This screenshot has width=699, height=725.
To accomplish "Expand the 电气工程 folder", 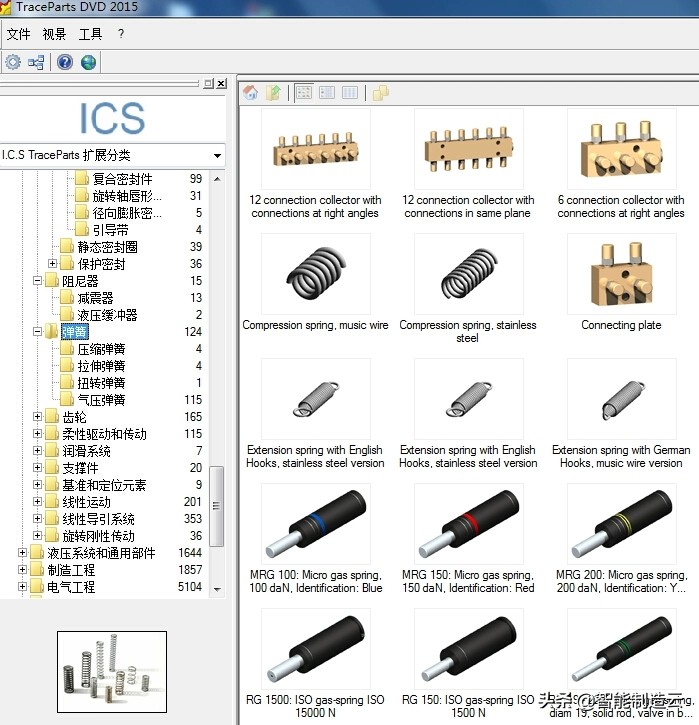I will [x=22, y=587].
